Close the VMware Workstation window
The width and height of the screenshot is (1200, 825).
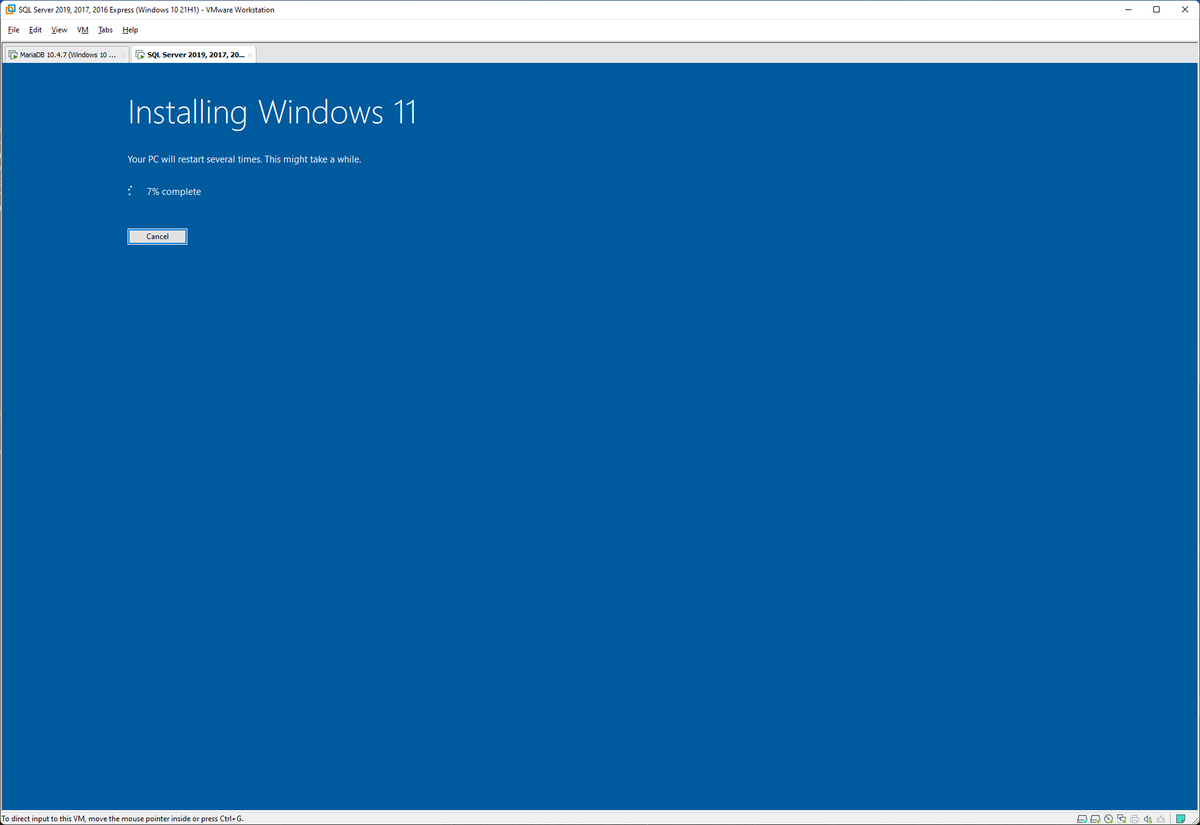(1185, 10)
